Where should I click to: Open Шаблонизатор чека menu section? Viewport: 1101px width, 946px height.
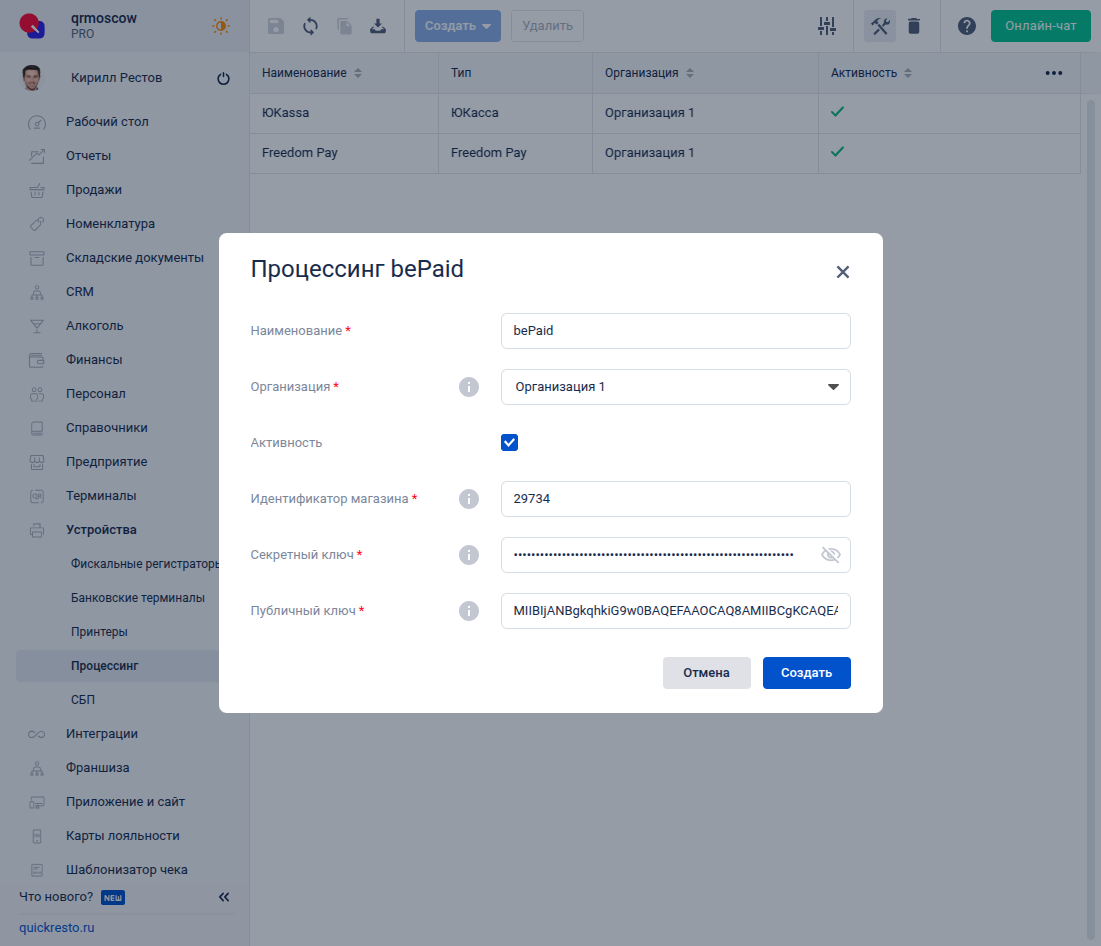127,869
